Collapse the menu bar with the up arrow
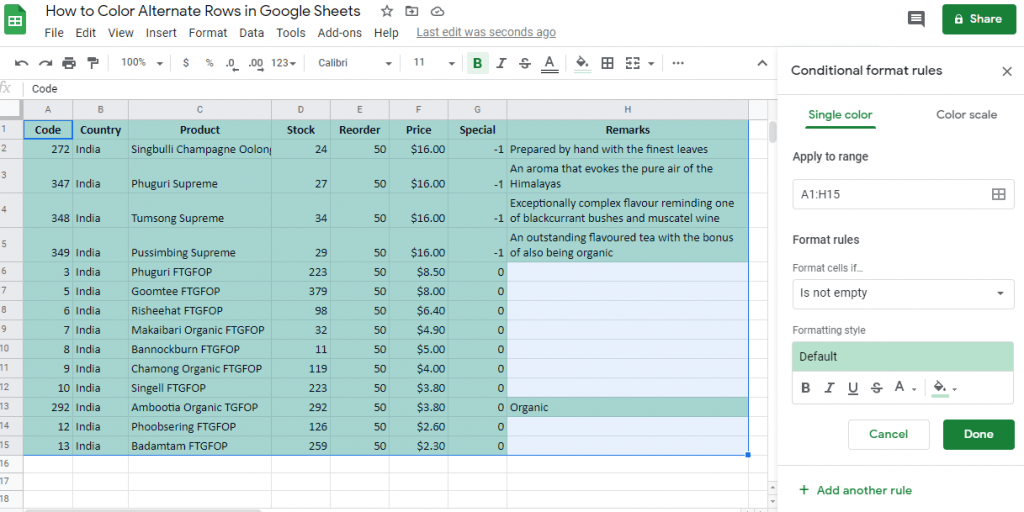This screenshot has height=512, width=1024. [x=761, y=63]
